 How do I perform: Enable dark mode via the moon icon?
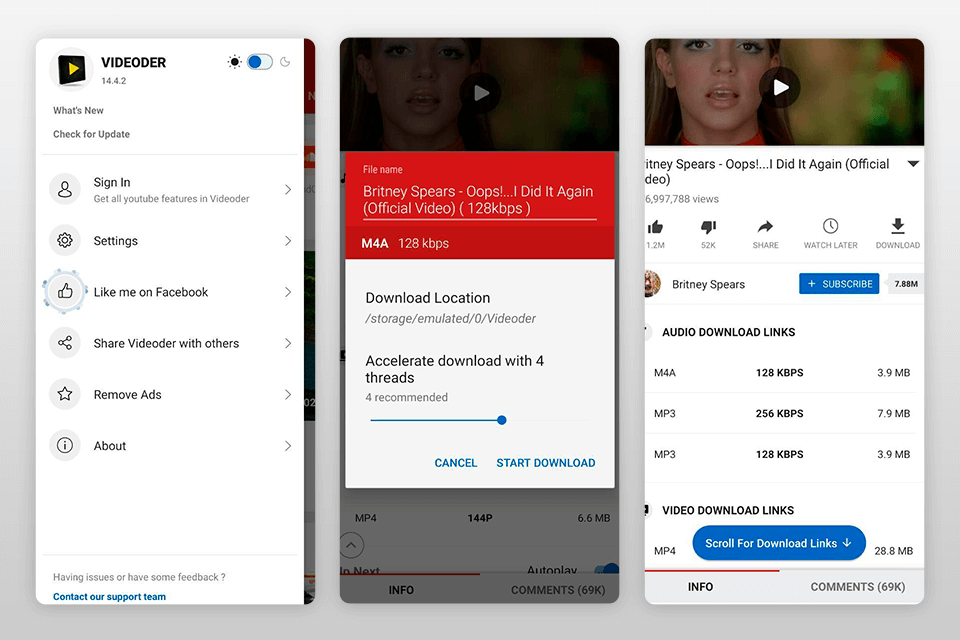[285, 61]
